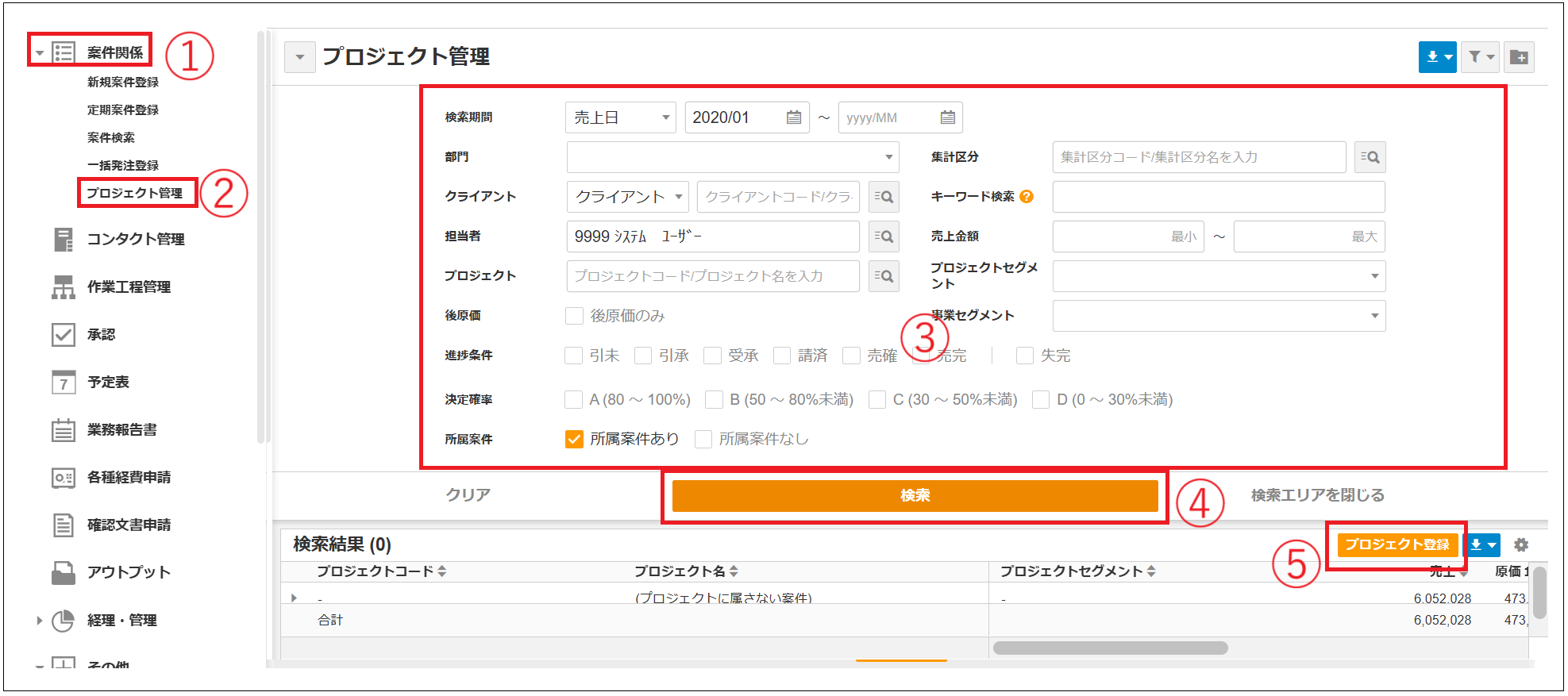Check the 所属案件なし checkbox

[703, 439]
